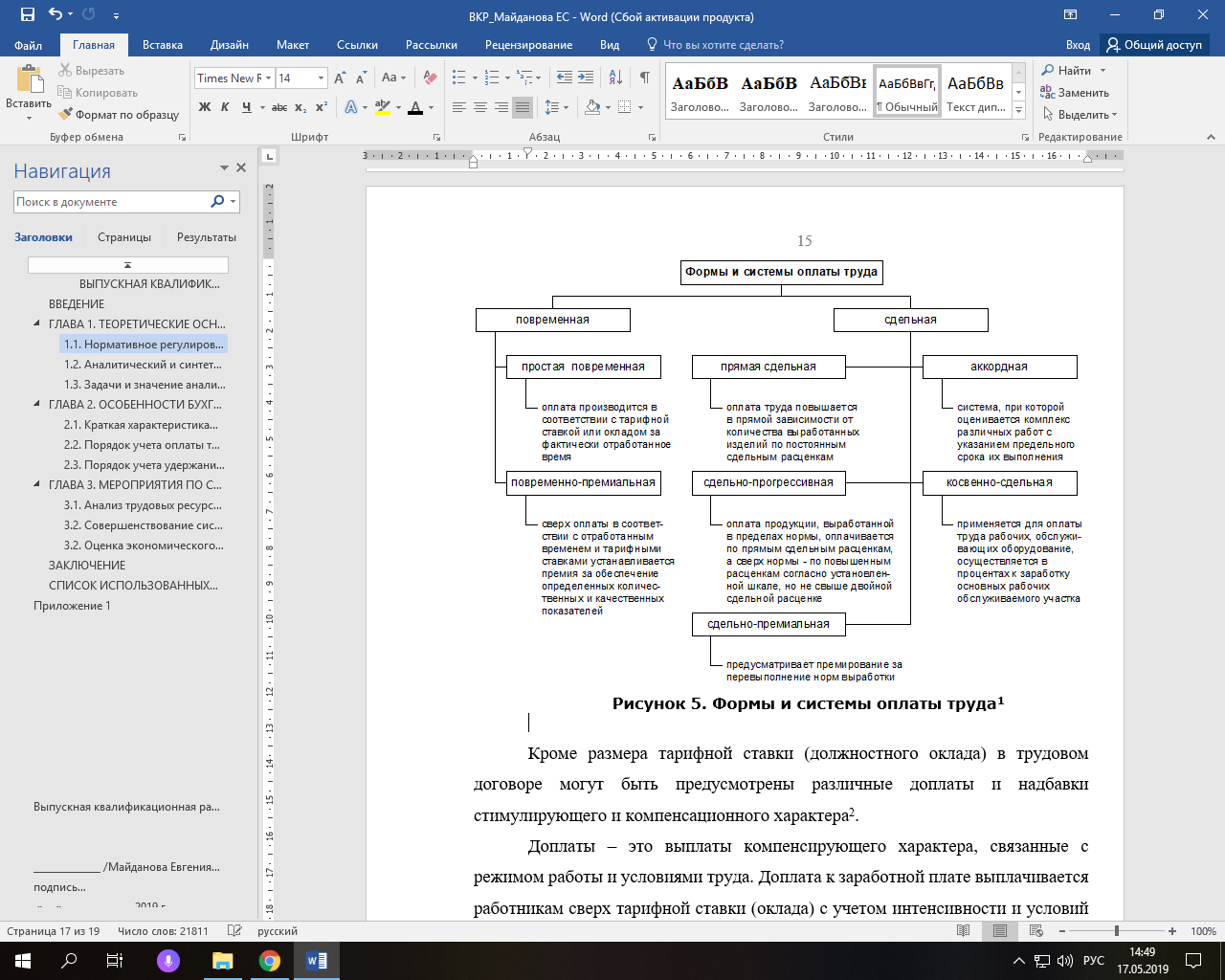Sort text with the A-Z icon

pyautogui.click(x=615, y=78)
